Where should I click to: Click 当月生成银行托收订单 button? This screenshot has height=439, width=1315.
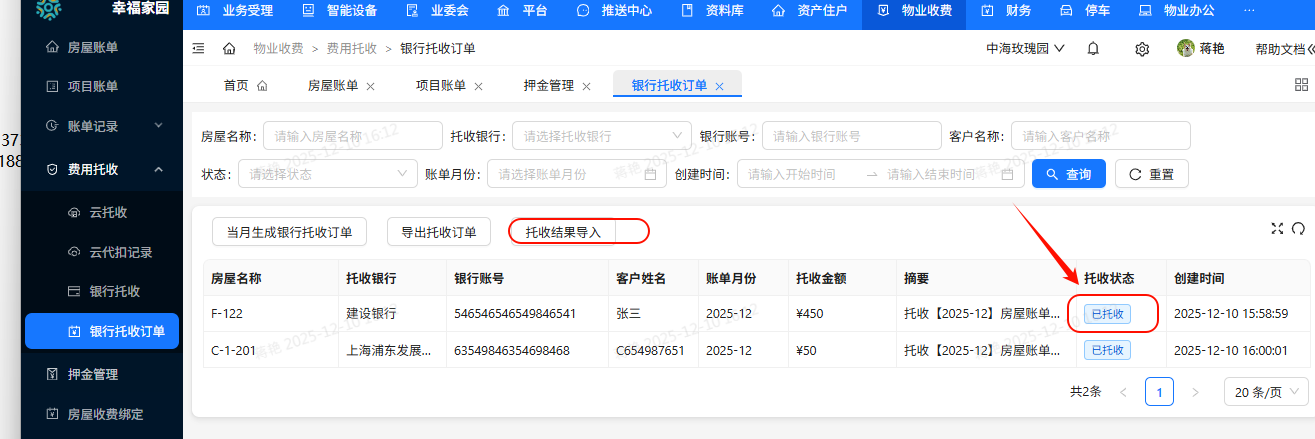click(289, 232)
